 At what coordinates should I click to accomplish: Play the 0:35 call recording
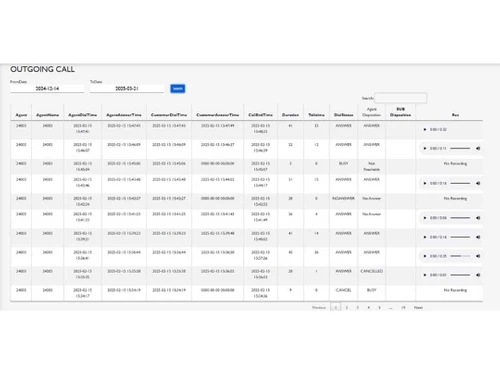tap(425, 256)
